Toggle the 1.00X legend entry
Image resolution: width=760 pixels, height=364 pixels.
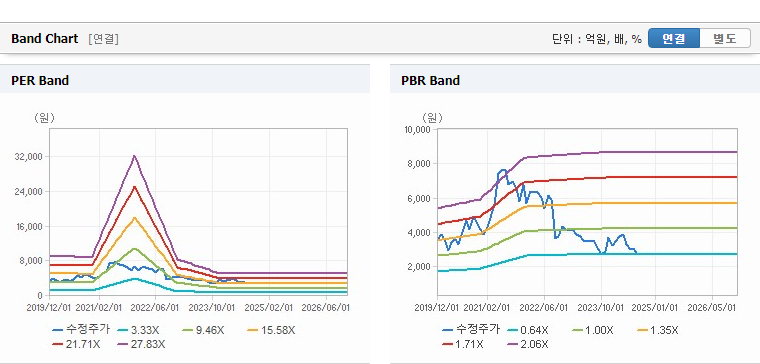(x=593, y=330)
